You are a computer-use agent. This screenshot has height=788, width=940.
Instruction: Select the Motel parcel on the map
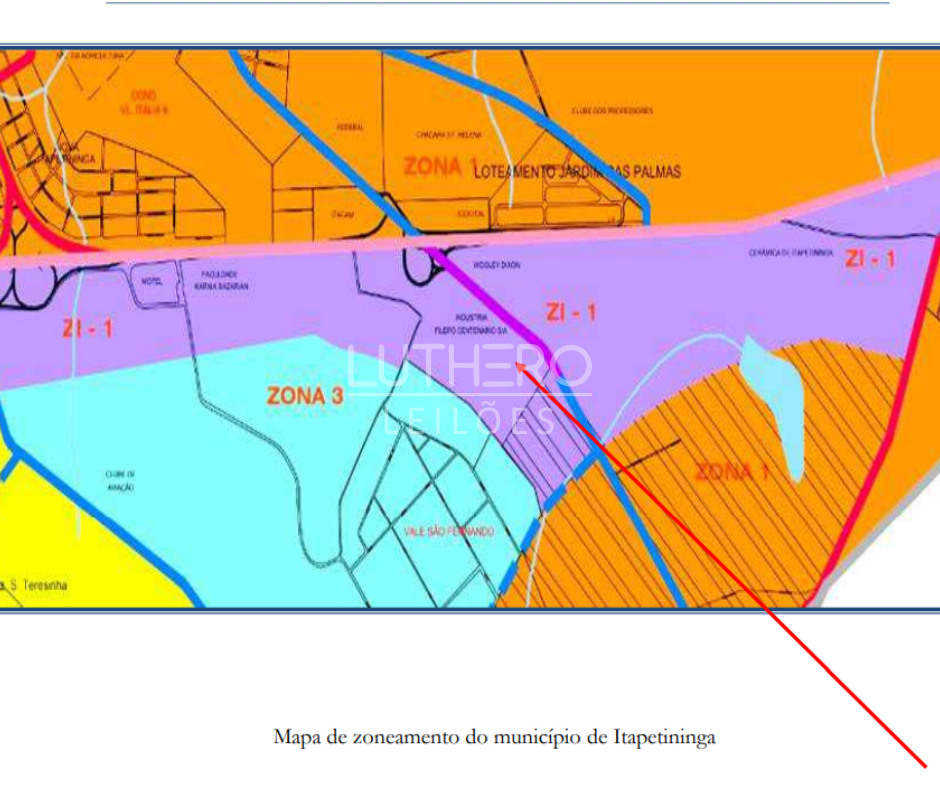pos(152,281)
